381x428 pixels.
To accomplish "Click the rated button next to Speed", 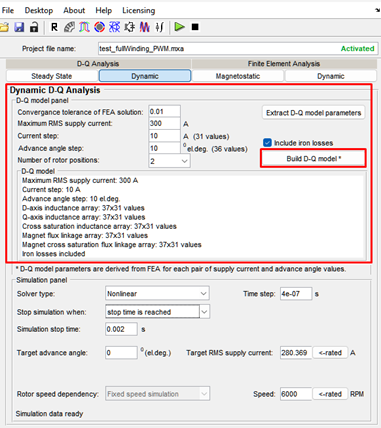I will [x=330, y=394].
